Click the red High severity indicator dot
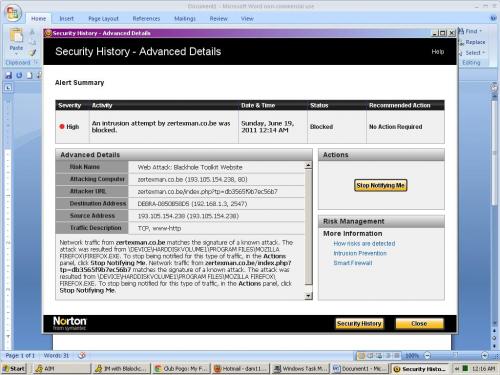The width and height of the screenshot is (500, 375). [62, 127]
